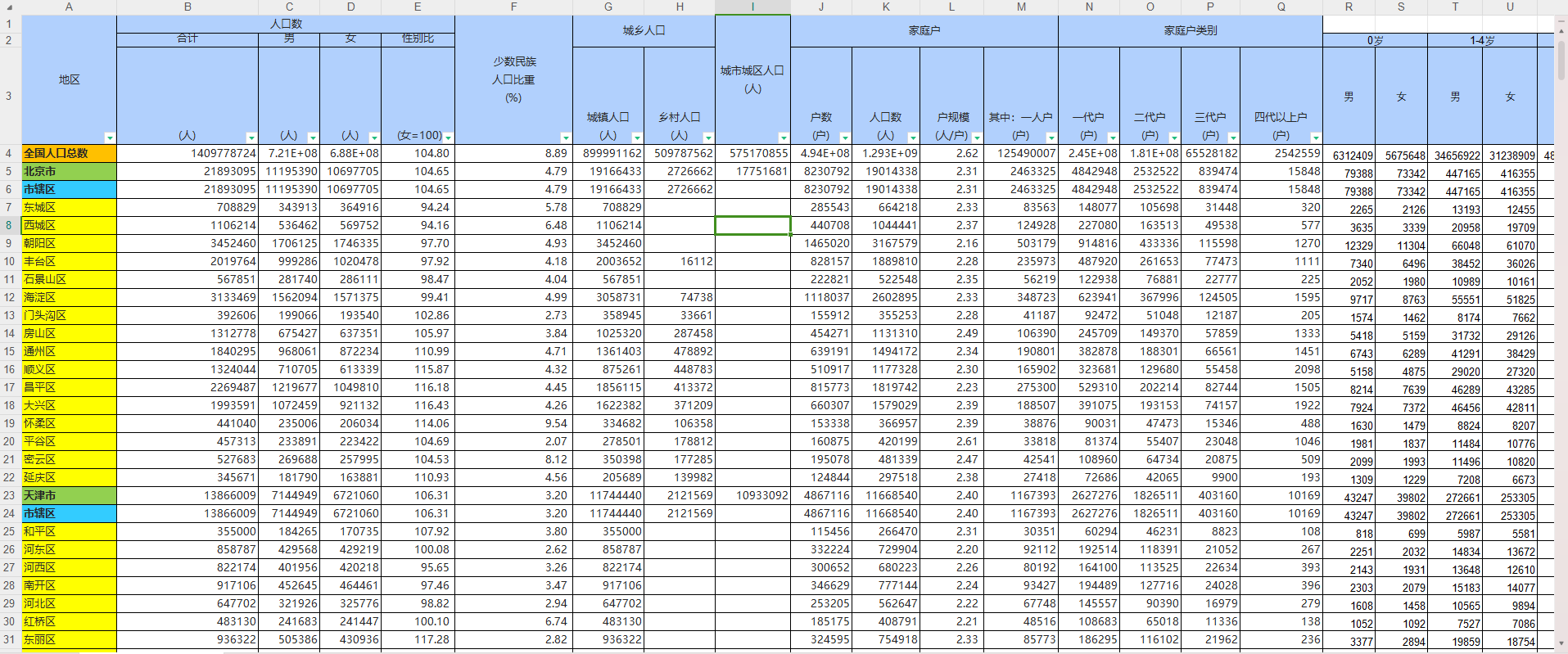Select the 延庆区 cell
The image size is (1568, 654).
(x=69, y=477)
